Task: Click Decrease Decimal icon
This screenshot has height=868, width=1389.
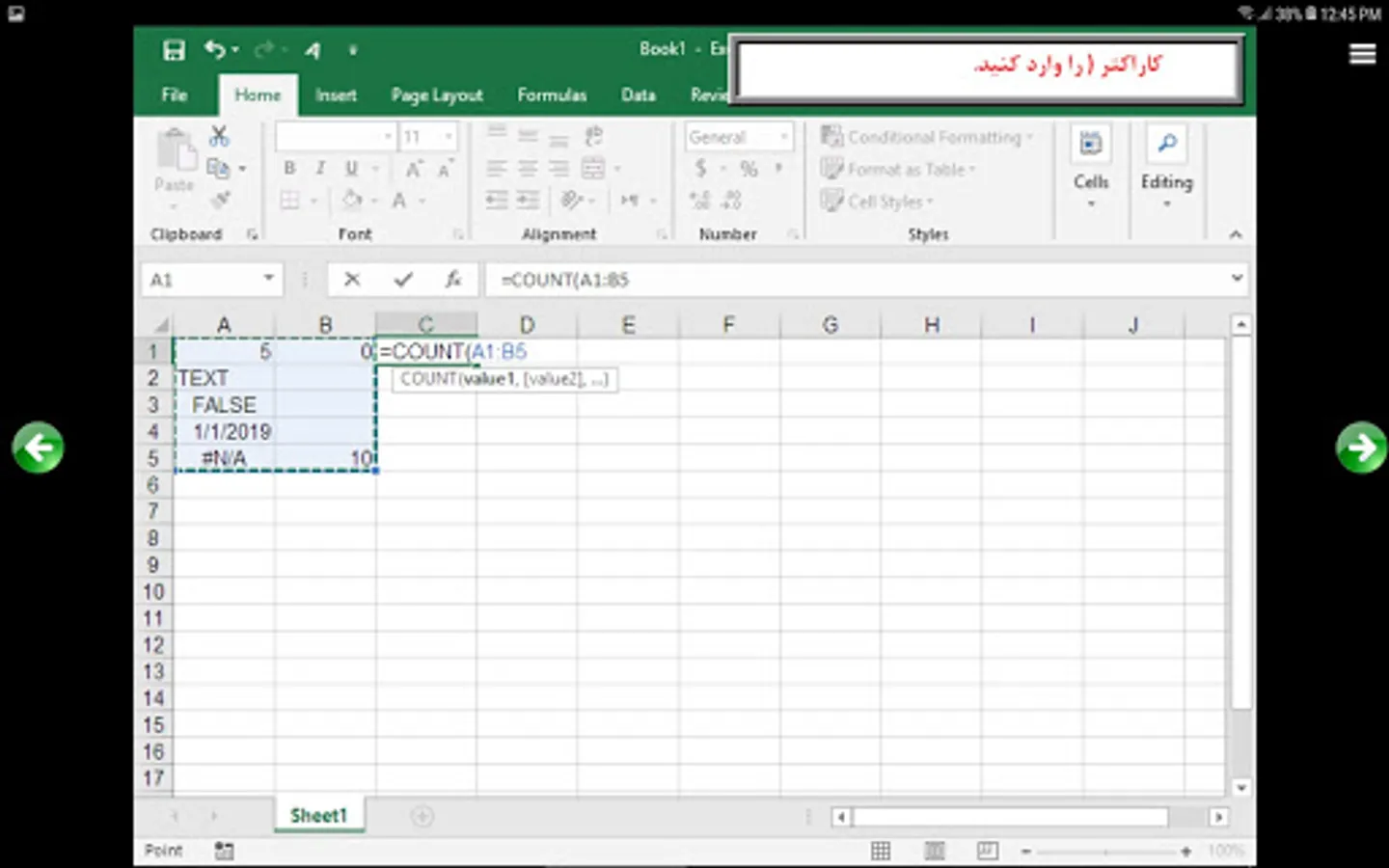Action: pos(732,201)
